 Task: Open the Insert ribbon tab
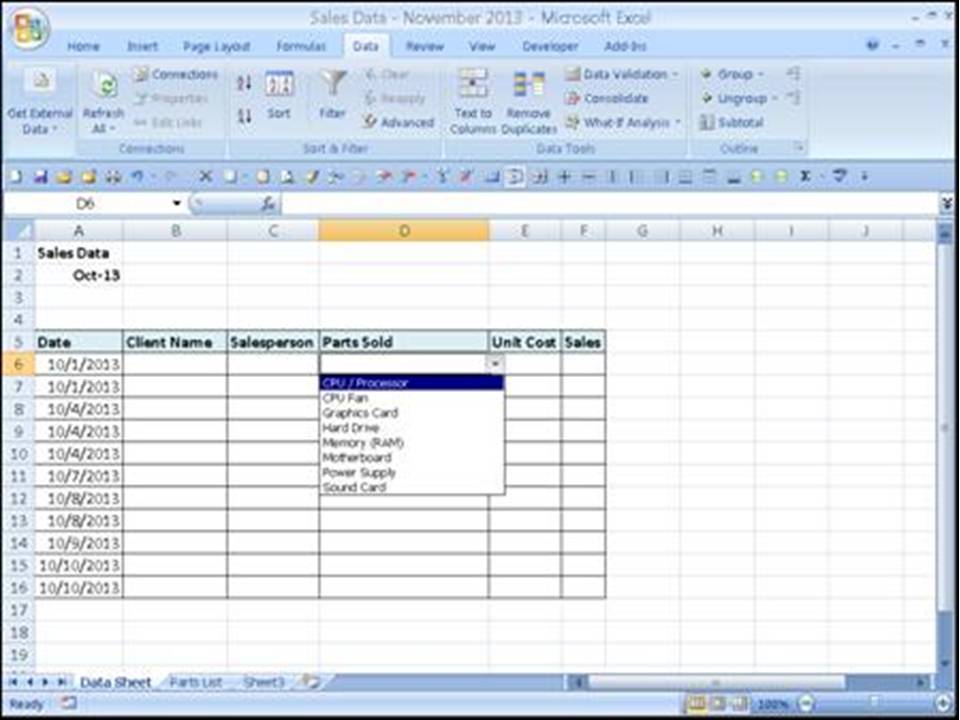pyautogui.click(x=142, y=46)
